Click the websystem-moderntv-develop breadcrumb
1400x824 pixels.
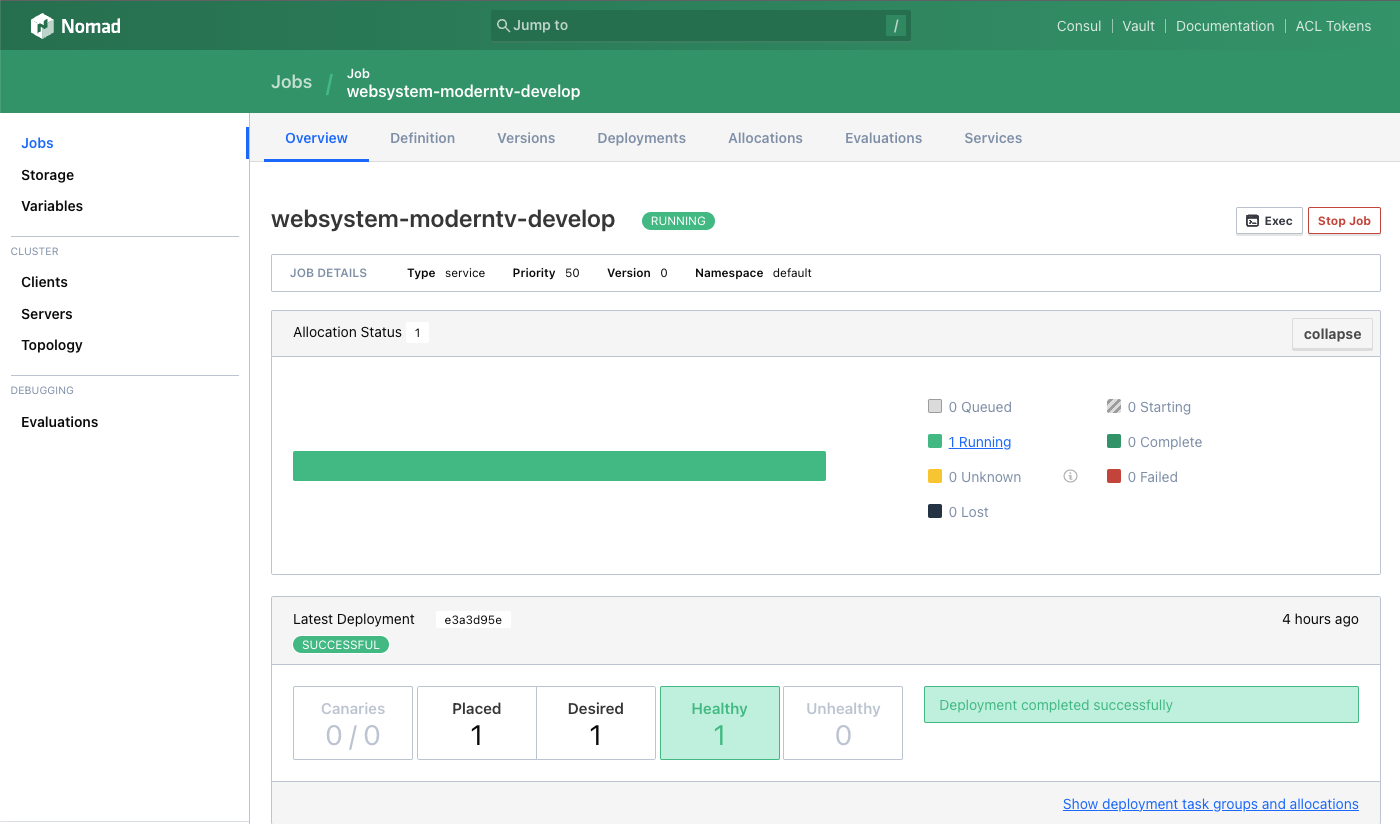pos(463,91)
